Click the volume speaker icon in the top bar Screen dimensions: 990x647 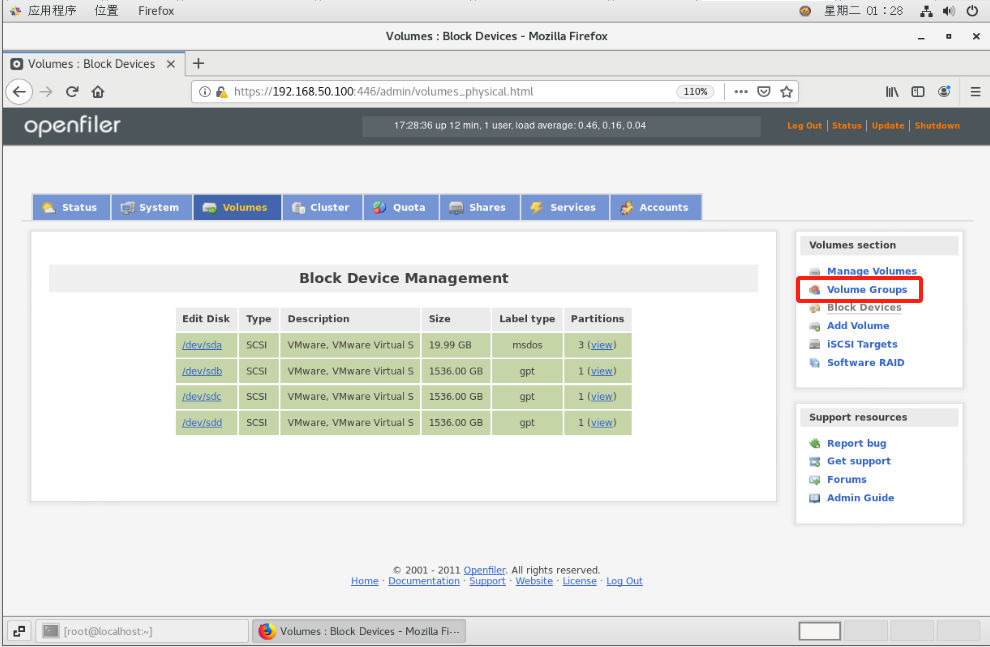pyautogui.click(x=948, y=11)
